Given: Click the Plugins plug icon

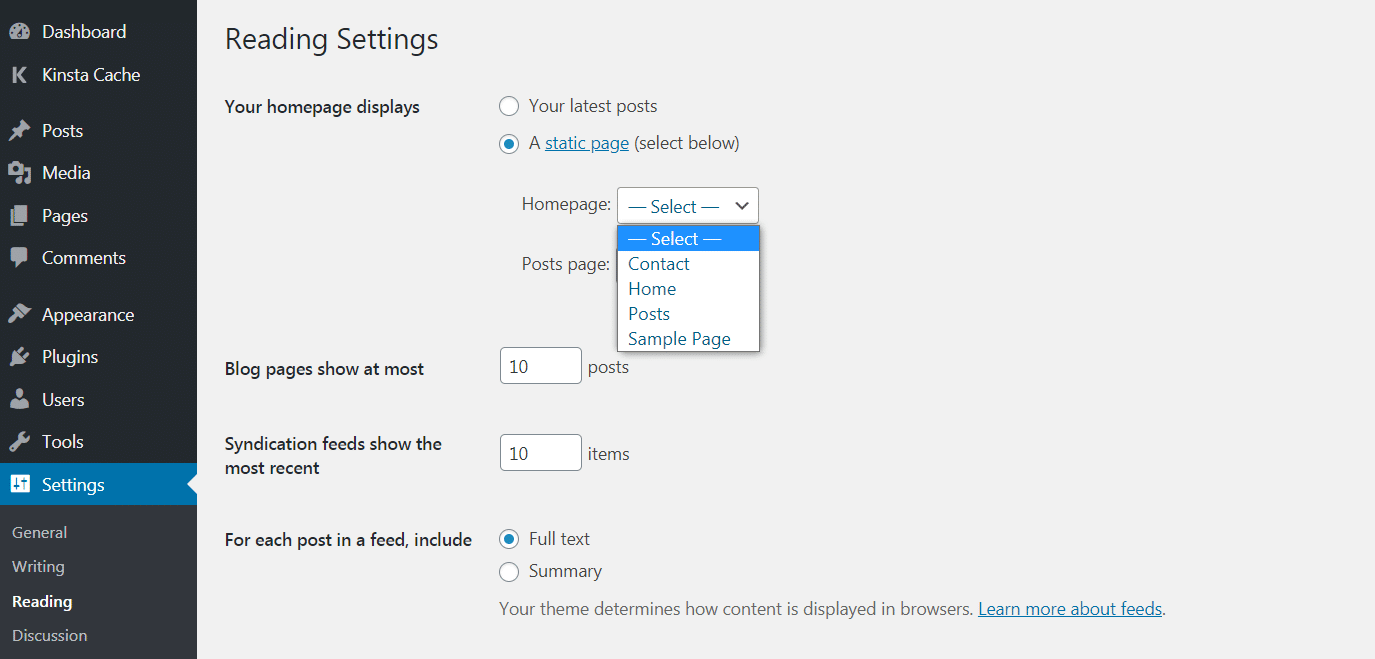Looking at the screenshot, I should pyautogui.click(x=19, y=357).
